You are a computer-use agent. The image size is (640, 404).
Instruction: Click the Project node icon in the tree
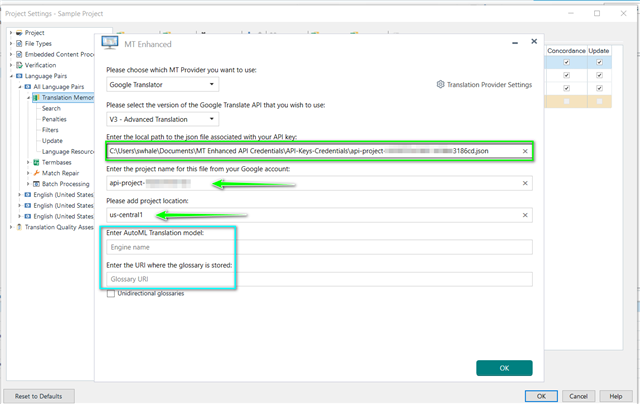[x=19, y=33]
